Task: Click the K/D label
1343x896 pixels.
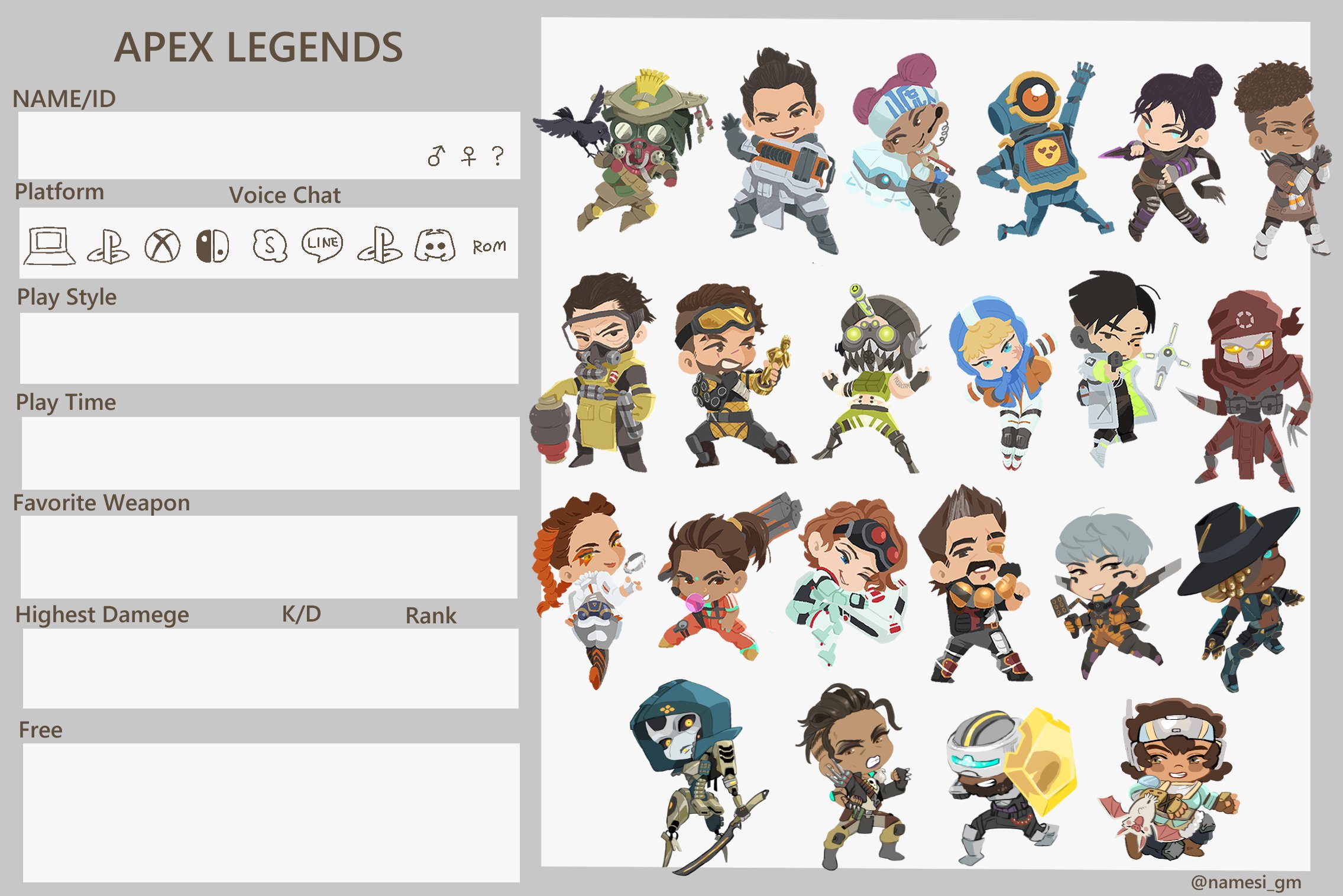Action: (x=302, y=614)
